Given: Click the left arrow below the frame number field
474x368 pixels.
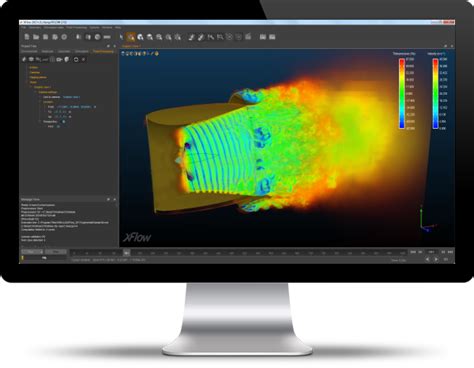Looking at the screenshot, I should pyautogui.click(x=428, y=259).
